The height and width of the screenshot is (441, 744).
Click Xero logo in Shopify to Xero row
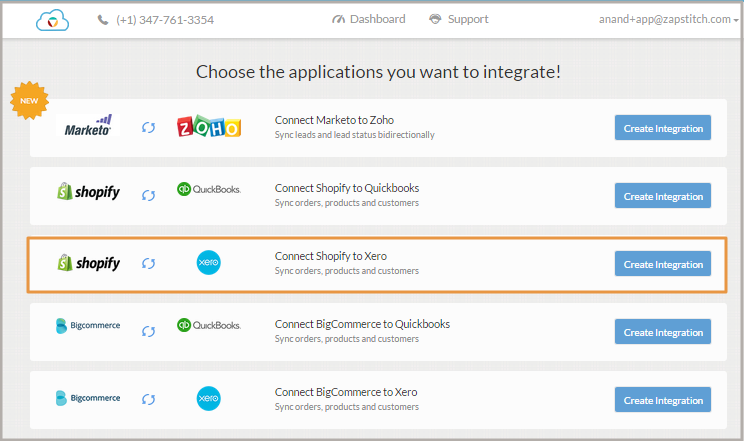tap(209, 263)
